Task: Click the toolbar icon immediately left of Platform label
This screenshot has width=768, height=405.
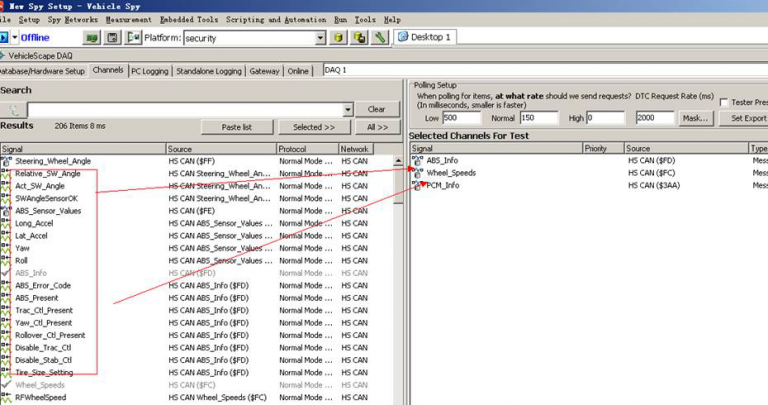Action: pyautogui.click(x=132, y=38)
